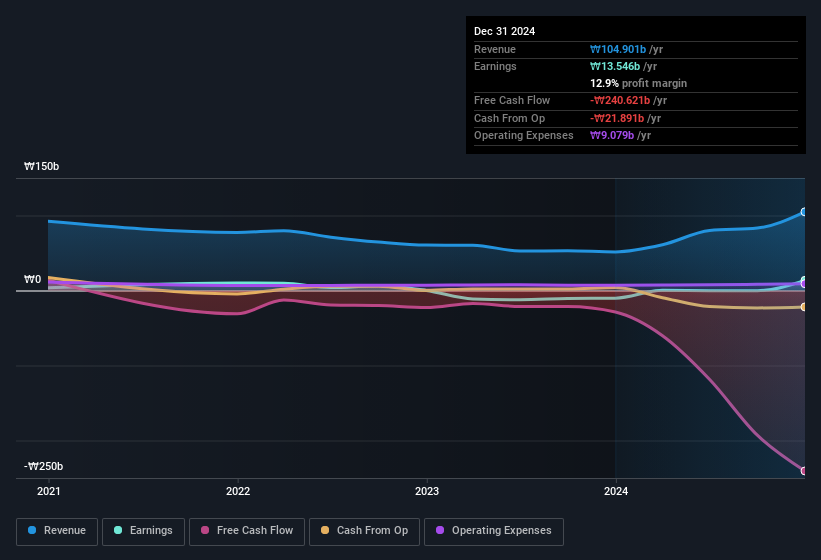Click the Operating Expenses end data point
Screen dimensions: 821x560
(804, 284)
